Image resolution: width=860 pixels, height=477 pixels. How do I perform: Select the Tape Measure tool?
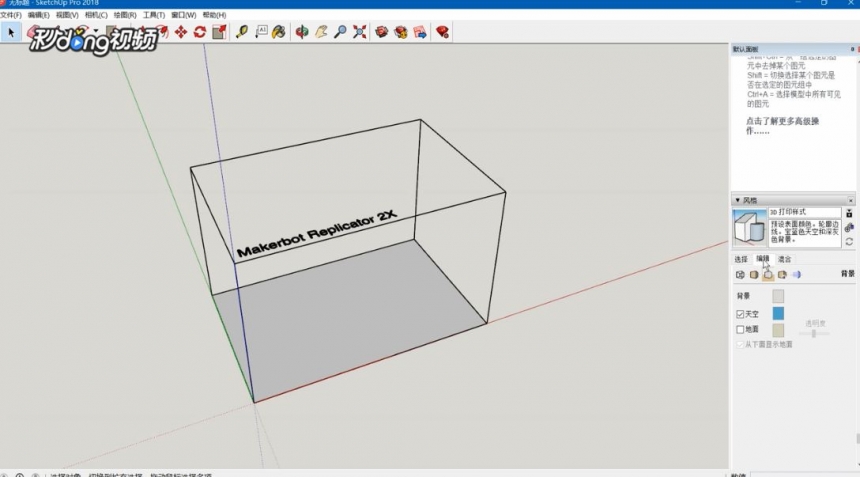pos(241,32)
